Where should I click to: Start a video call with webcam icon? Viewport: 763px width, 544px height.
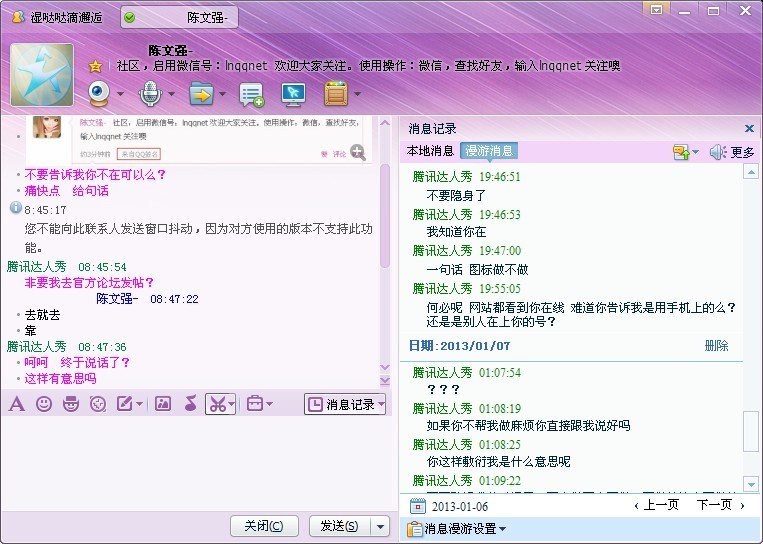point(99,93)
